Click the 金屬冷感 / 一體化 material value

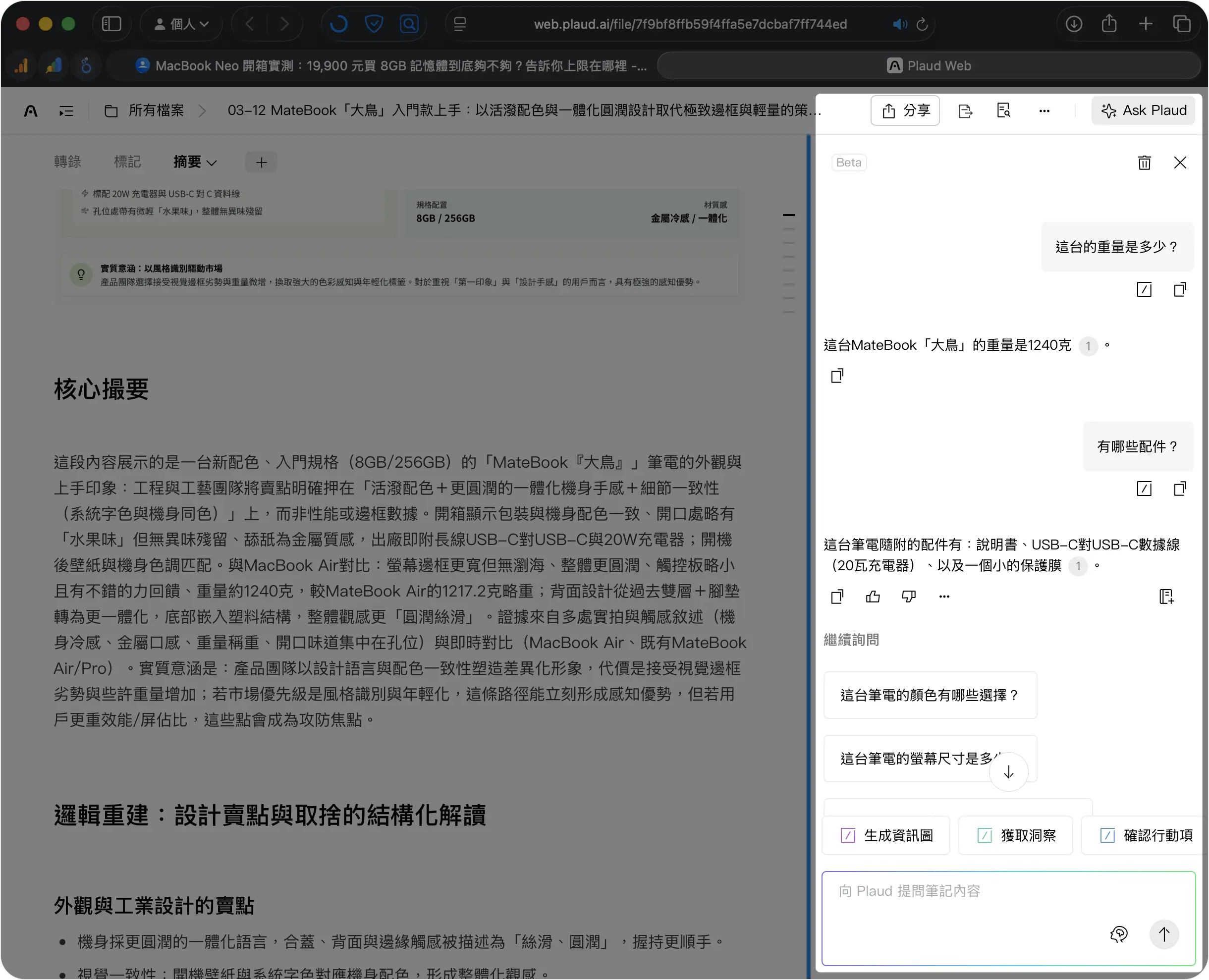click(x=689, y=218)
